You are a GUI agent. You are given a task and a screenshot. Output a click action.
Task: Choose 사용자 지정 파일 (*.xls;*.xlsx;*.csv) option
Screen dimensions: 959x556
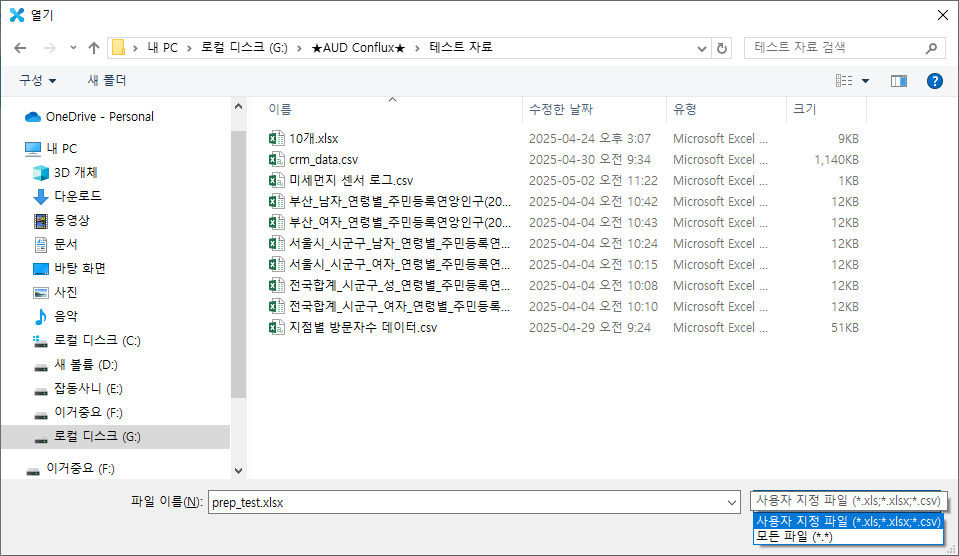pyautogui.click(x=848, y=522)
